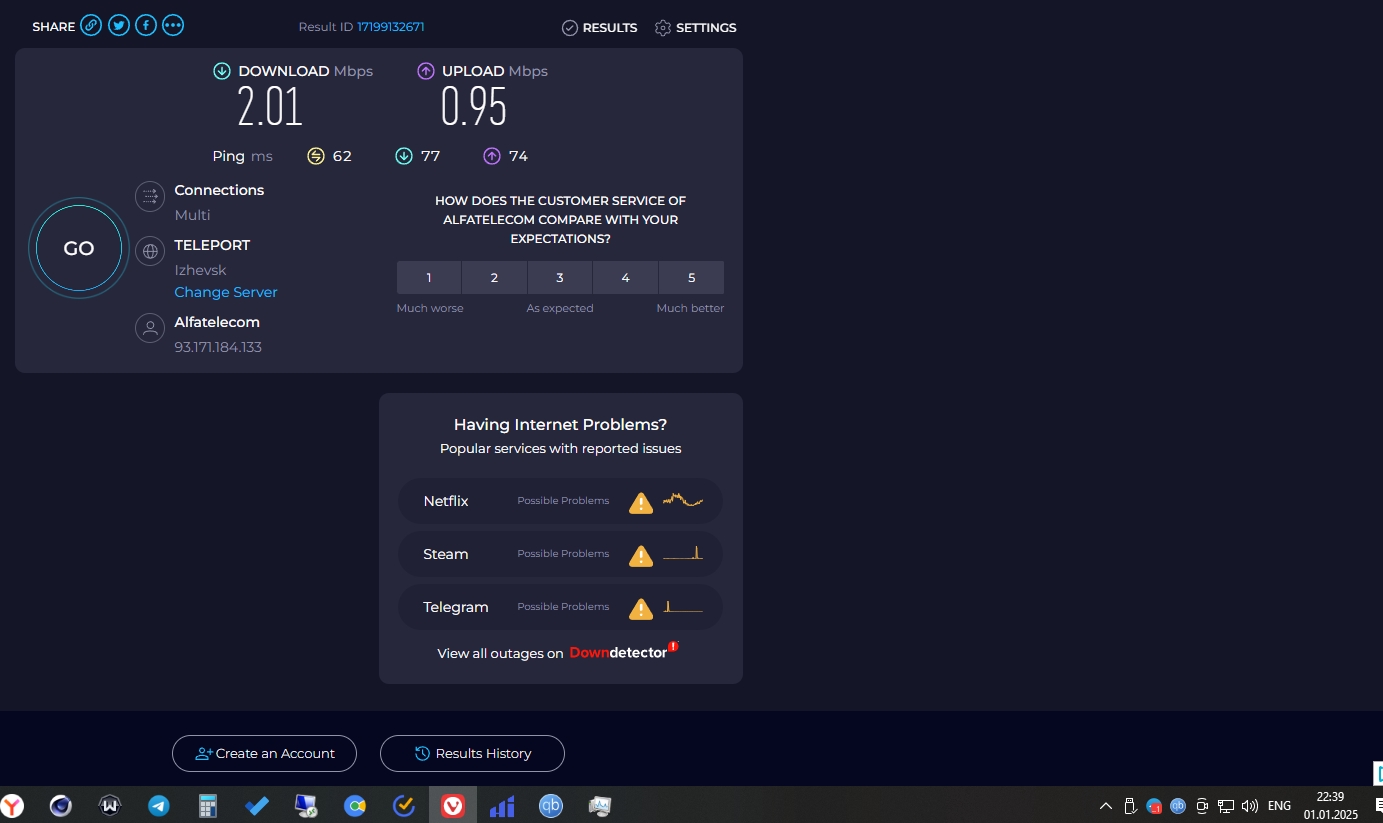Rate customer service as 5
1383x823 pixels.
(x=691, y=278)
